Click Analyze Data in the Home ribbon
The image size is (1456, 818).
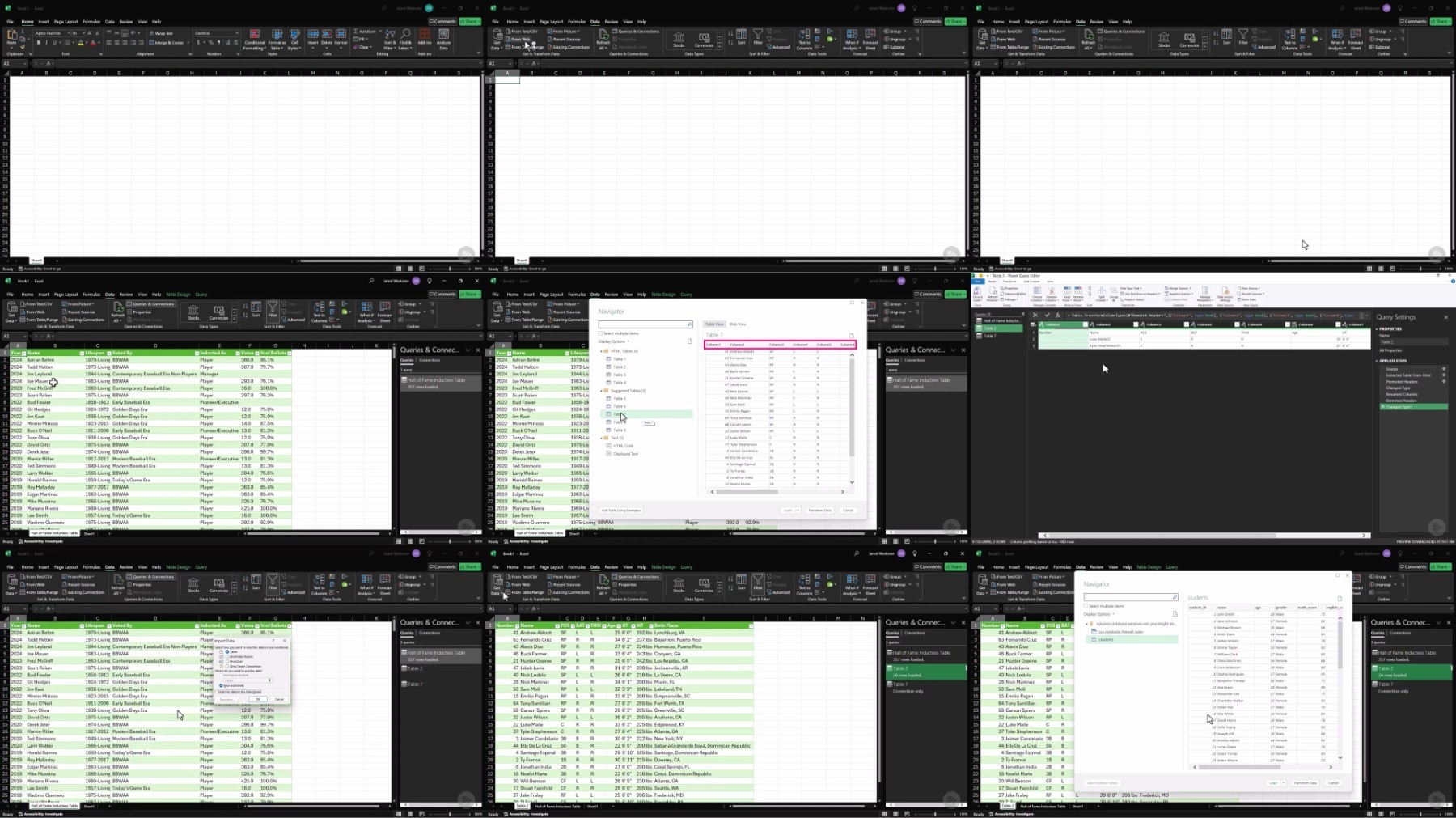tap(443, 40)
